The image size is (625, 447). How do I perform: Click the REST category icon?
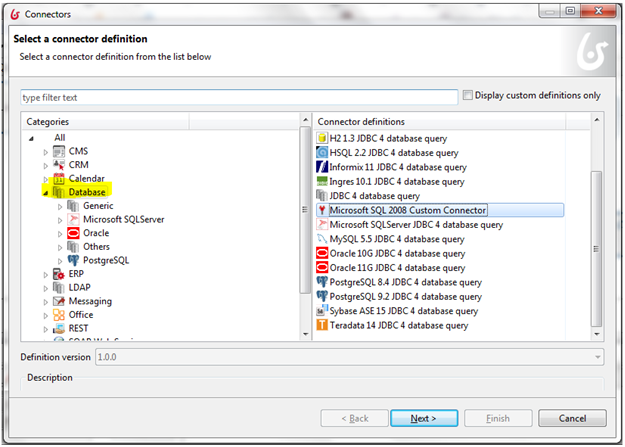(x=59, y=329)
